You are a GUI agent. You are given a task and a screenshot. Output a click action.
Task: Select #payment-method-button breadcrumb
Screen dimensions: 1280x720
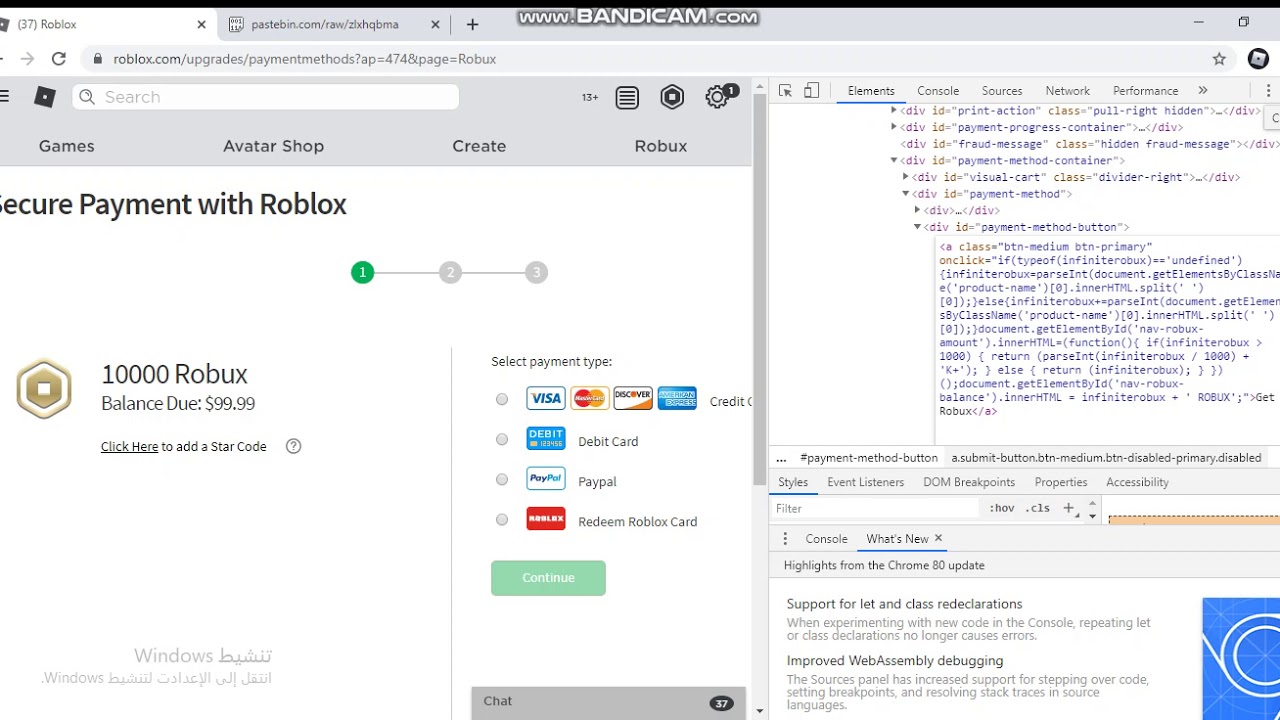click(x=869, y=458)
